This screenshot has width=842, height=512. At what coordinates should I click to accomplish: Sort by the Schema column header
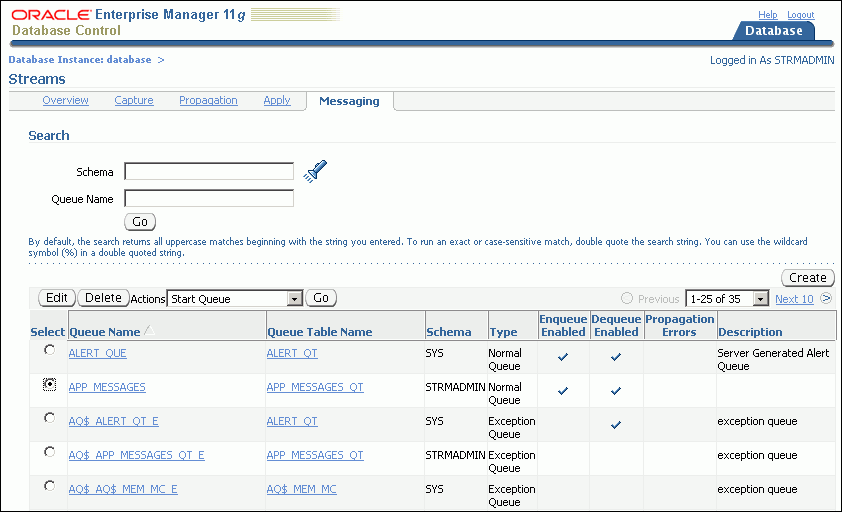(x=448, y=332)
